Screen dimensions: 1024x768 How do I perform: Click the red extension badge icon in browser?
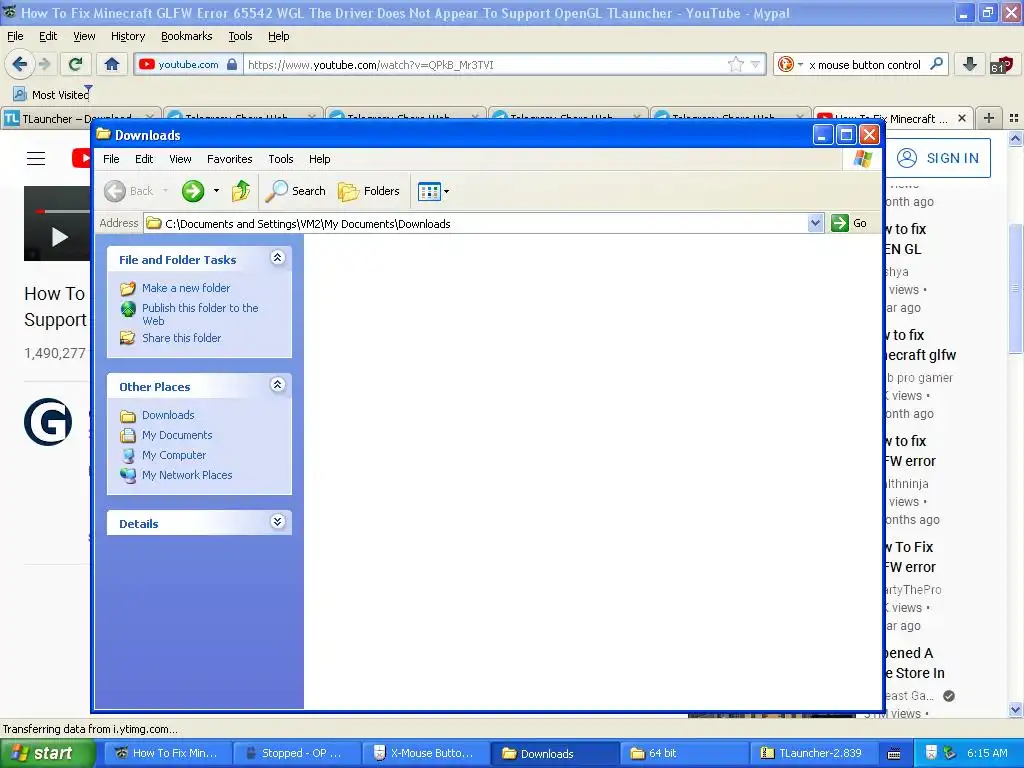[x=1001, y=64]
